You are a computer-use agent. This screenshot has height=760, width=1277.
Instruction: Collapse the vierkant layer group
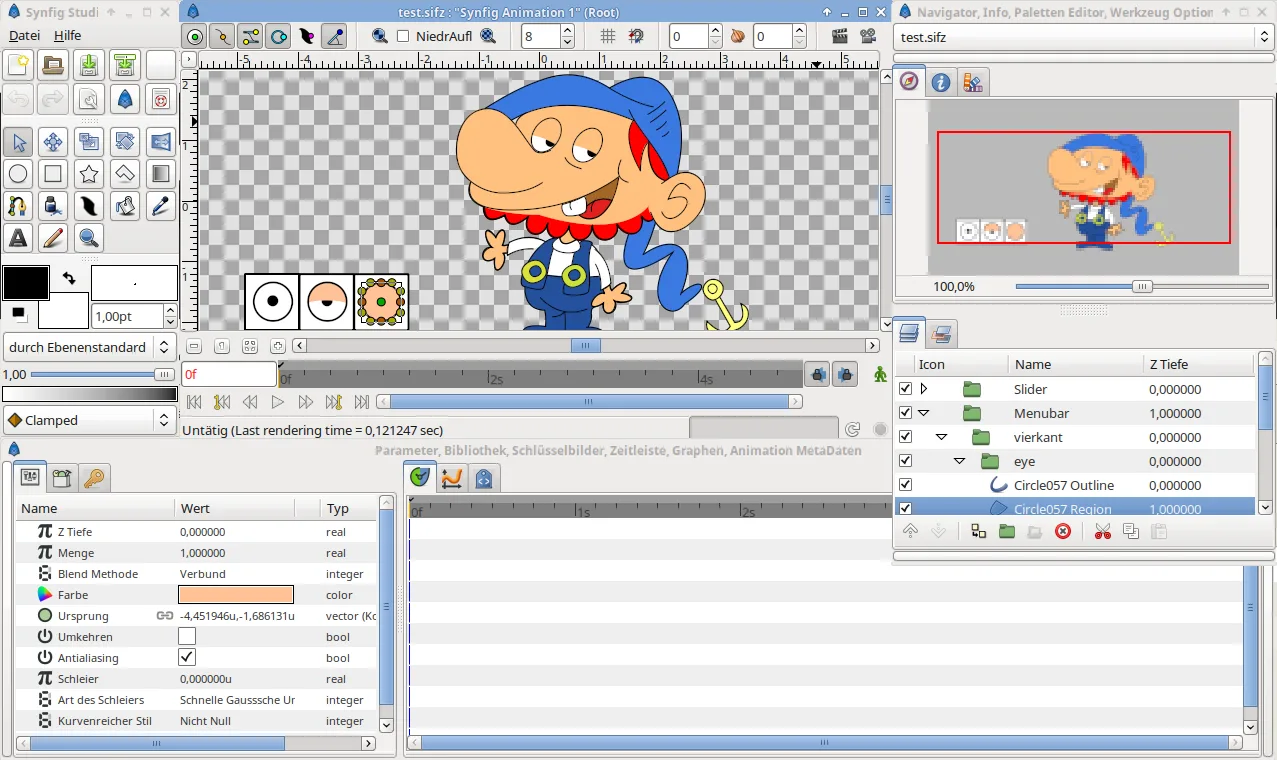(x=941, y=437)
